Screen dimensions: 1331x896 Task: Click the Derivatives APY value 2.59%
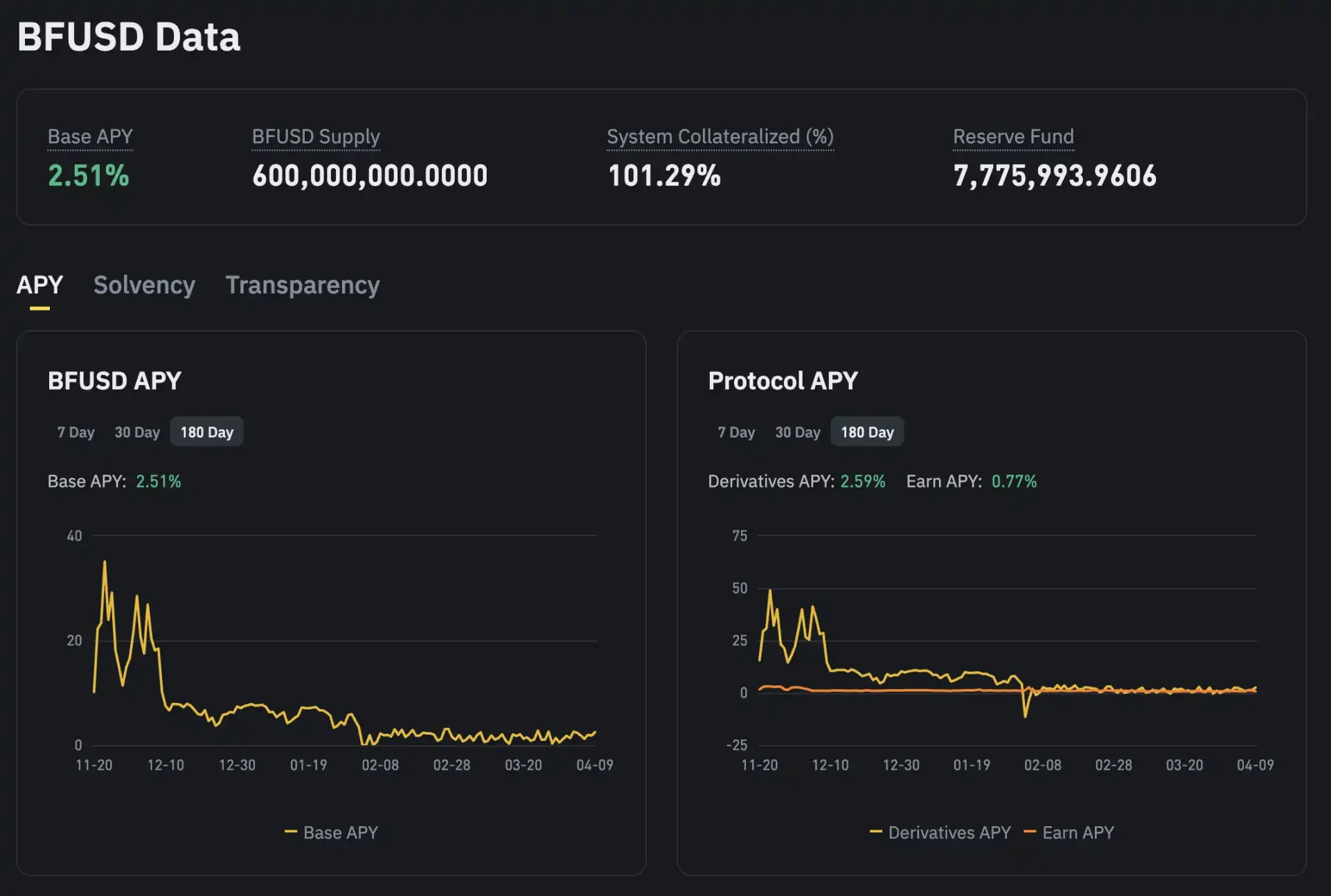[863, 481]
